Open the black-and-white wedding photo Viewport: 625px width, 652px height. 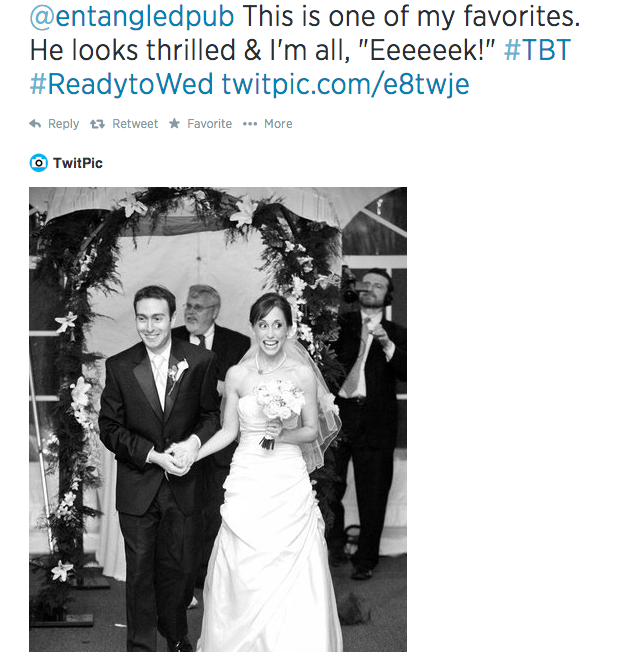pos(218,420)
